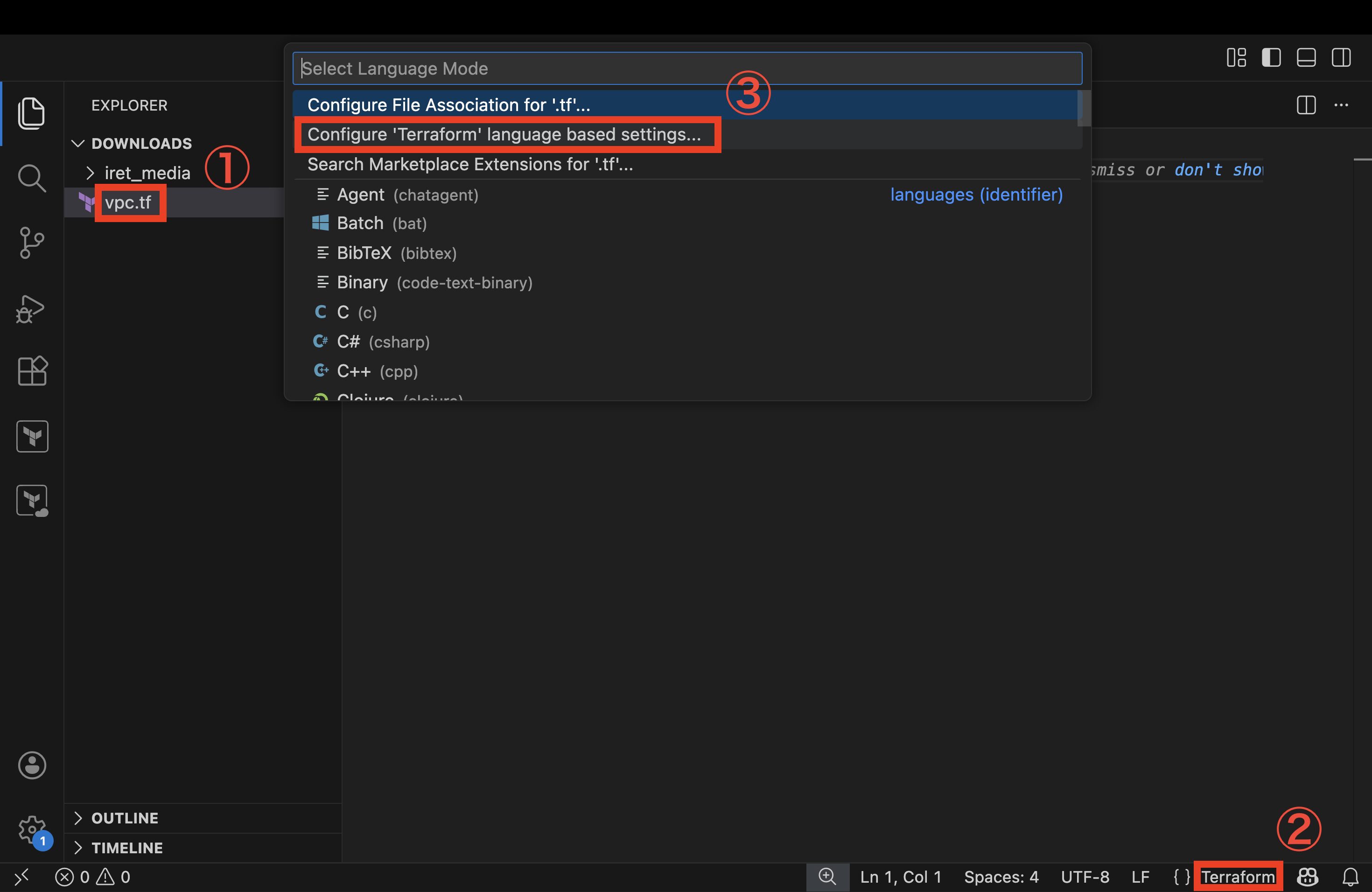
Task: Click Terraform language mode in status bar
Action: pyautogui.click(x=1238, y=877)
